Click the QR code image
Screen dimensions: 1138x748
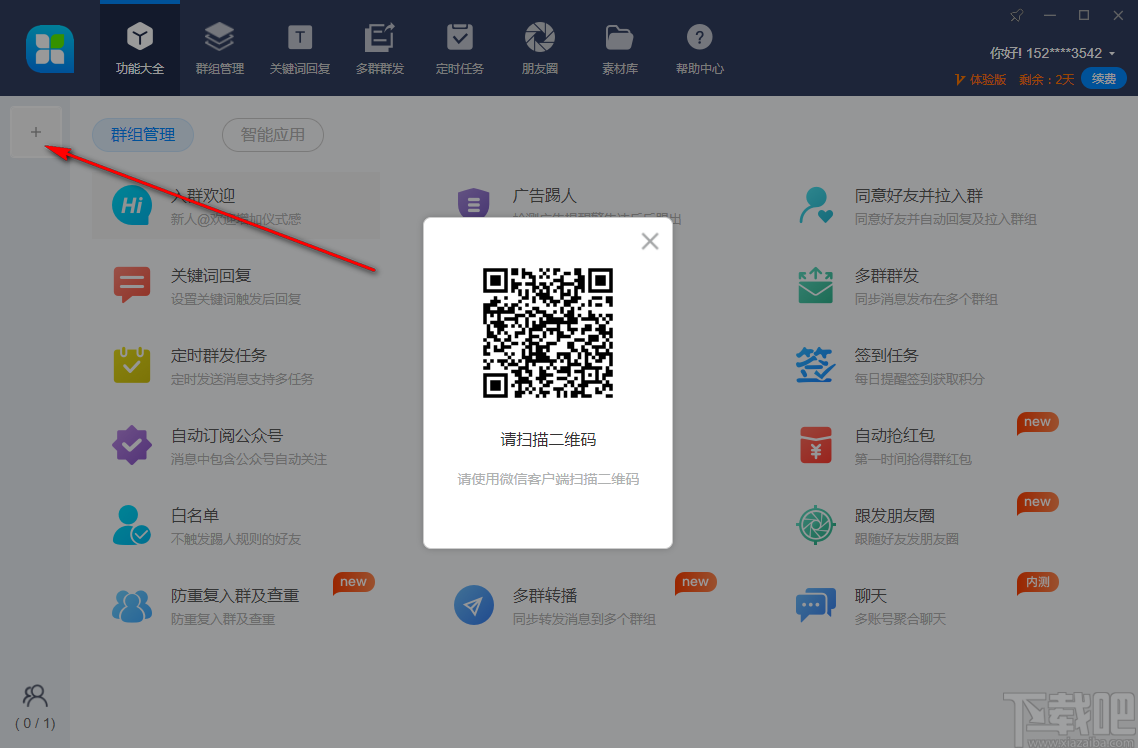click(548, 333)
